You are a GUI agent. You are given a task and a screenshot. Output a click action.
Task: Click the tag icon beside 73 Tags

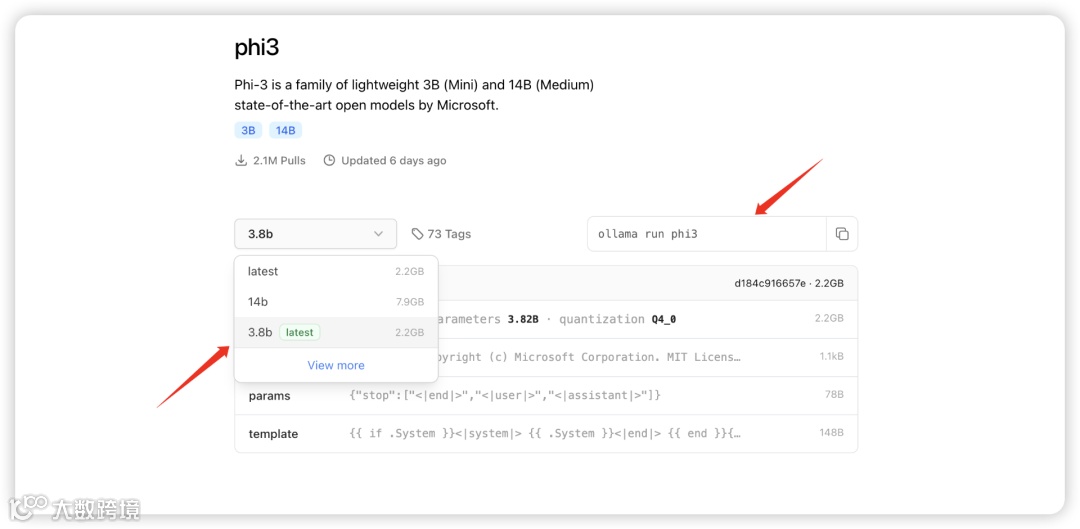[x=417, y=234]
